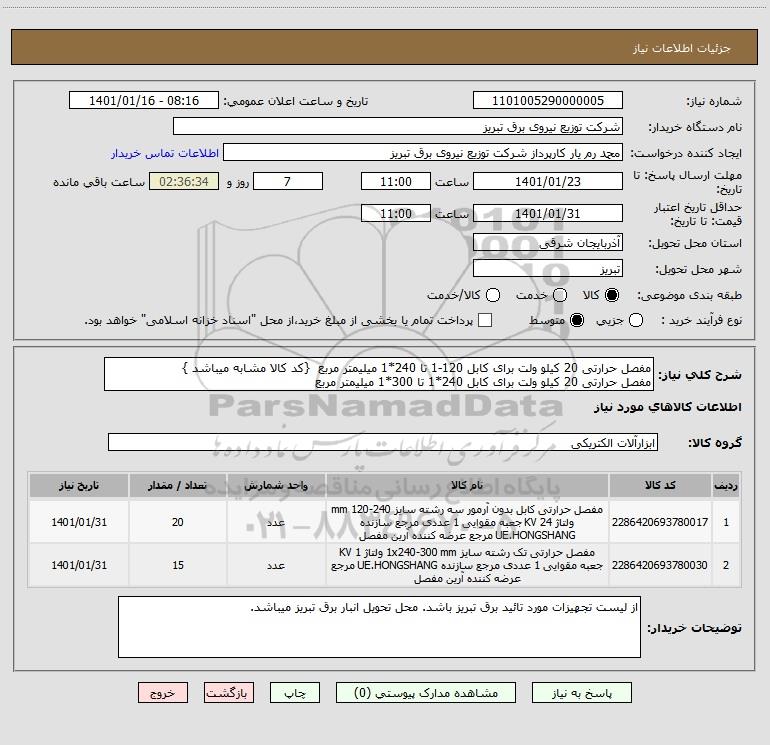Click the buyer name field شرکت توزیع نیروی برق تبریز
This screenshot has width=770, height=745.
(x=398, y=127)
